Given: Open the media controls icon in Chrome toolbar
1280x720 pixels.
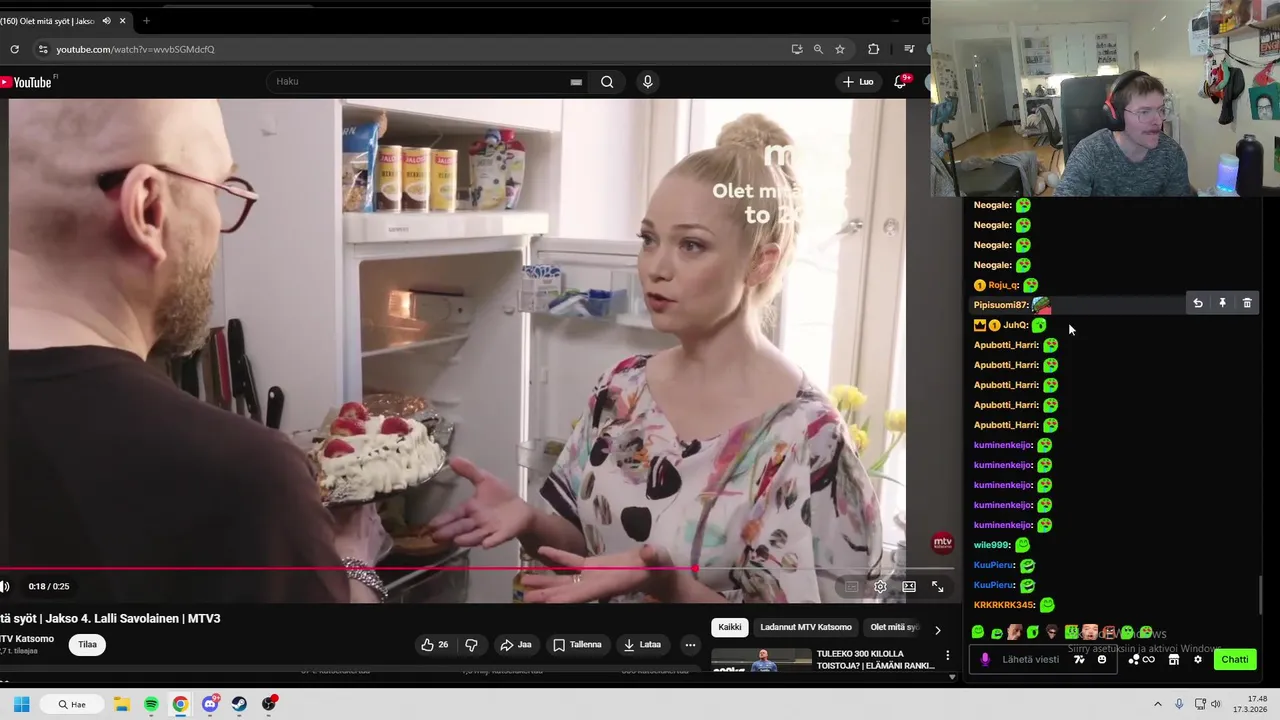Looking at the screenshot, I should coord(909,49).
